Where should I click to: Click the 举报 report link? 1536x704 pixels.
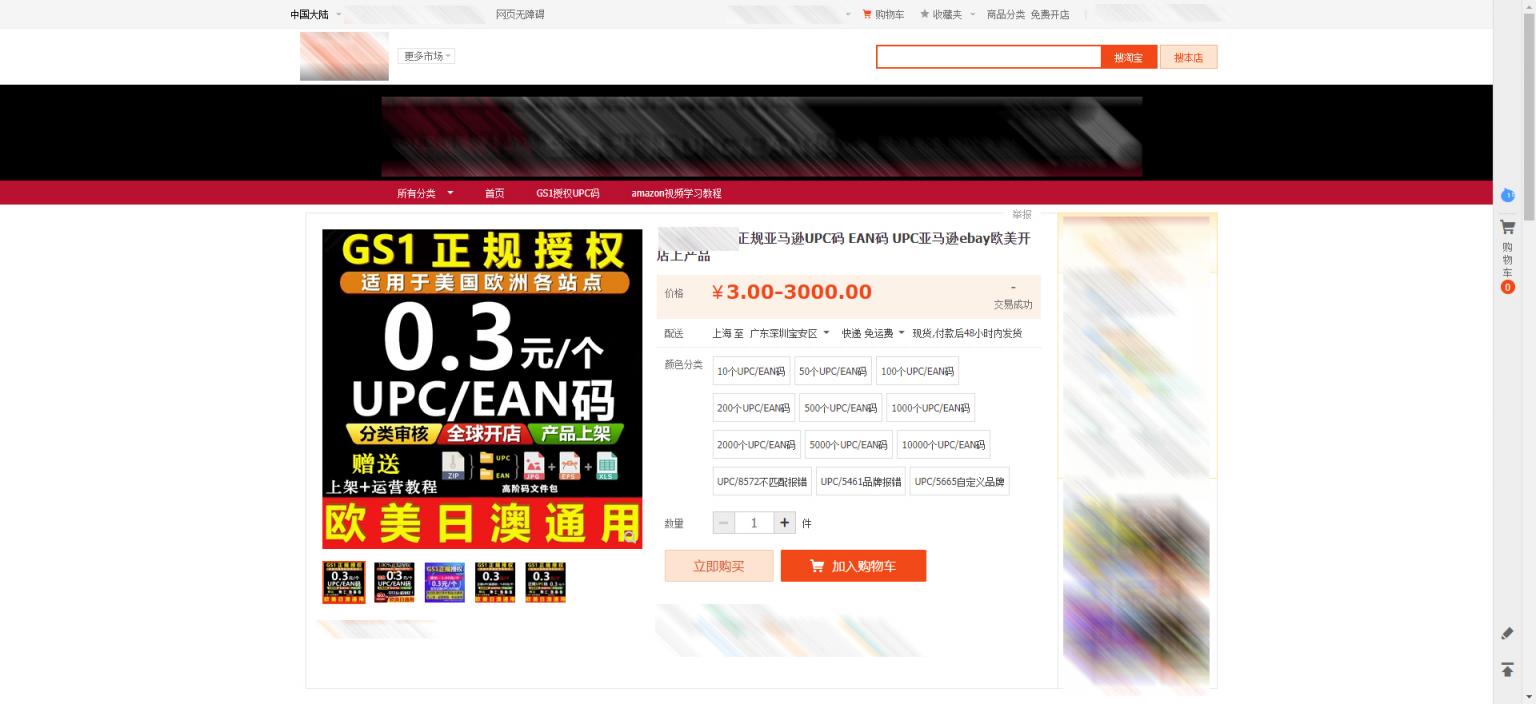click(x=1021, y=214)
